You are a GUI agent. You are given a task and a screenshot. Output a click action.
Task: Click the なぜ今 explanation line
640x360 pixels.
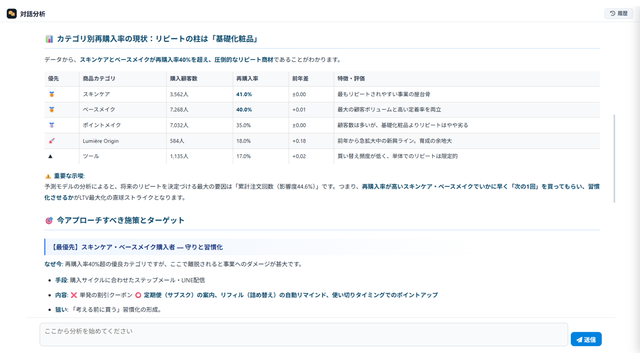click(x=173, y=264)
